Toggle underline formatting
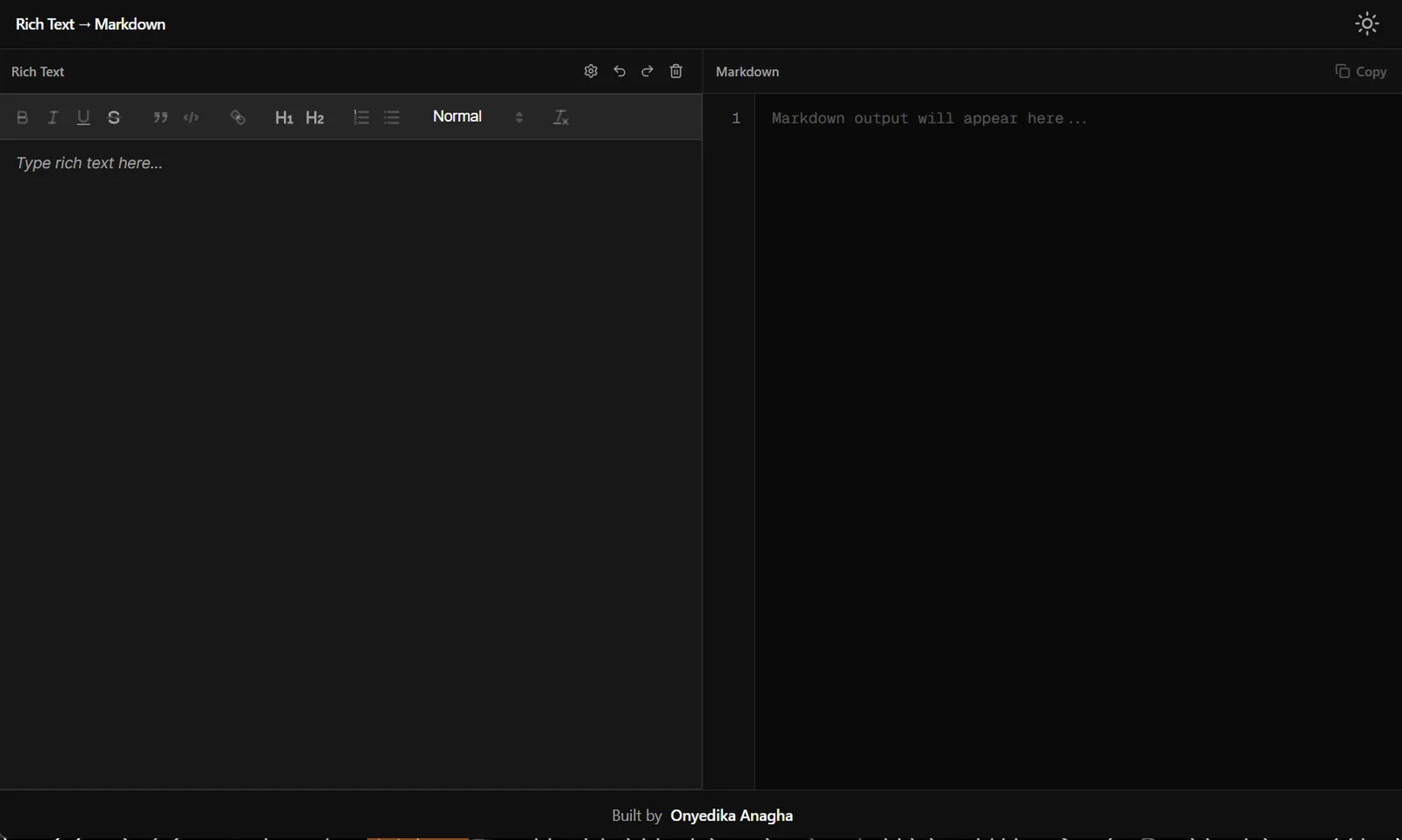Screen dimensions: 1402x840 83,117
